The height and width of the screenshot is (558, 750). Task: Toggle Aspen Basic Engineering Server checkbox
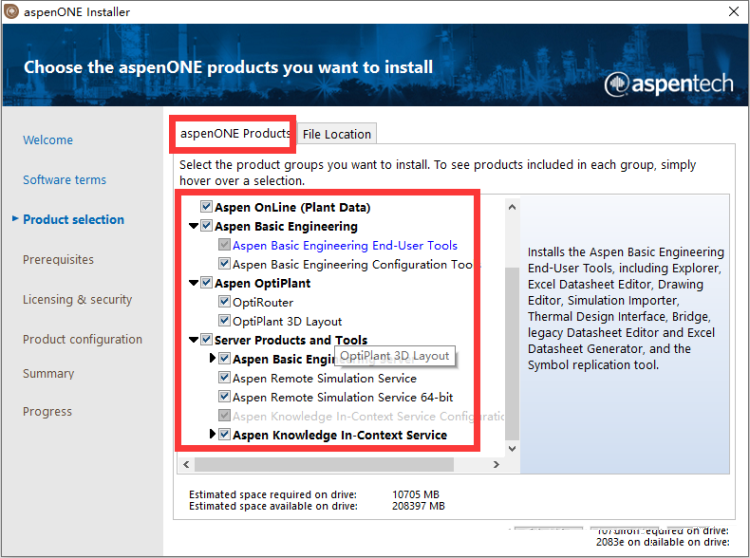(x=224, y=358)
